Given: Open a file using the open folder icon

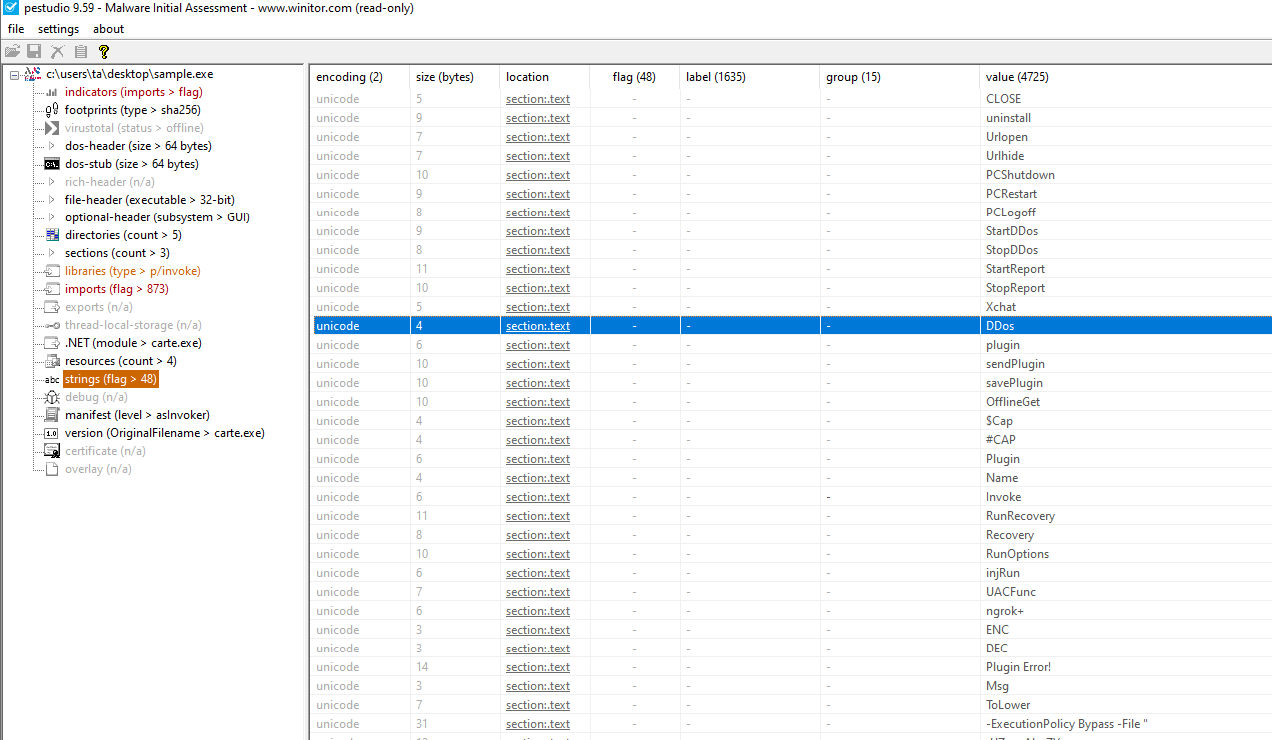Looking at the screenshot, I should (x=12, y=51).
